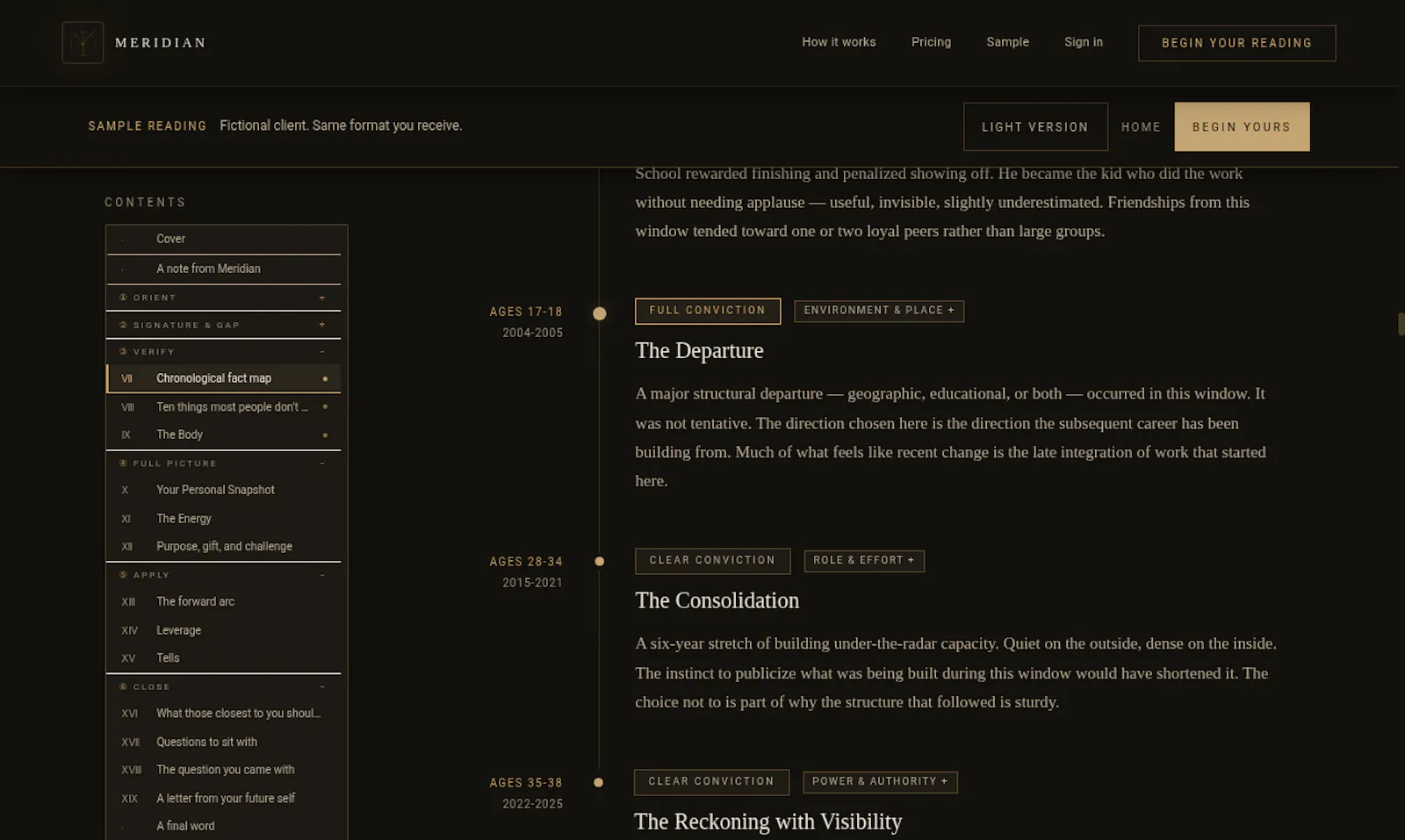Open the Leverage chapter
1405x840 pixels.
click(223, 630)
